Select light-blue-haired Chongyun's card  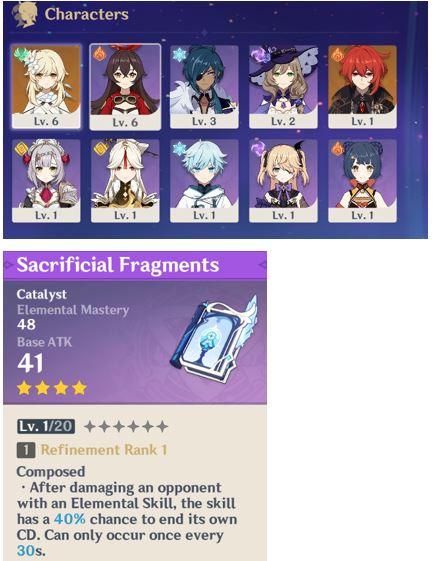[x=204, y=181]
